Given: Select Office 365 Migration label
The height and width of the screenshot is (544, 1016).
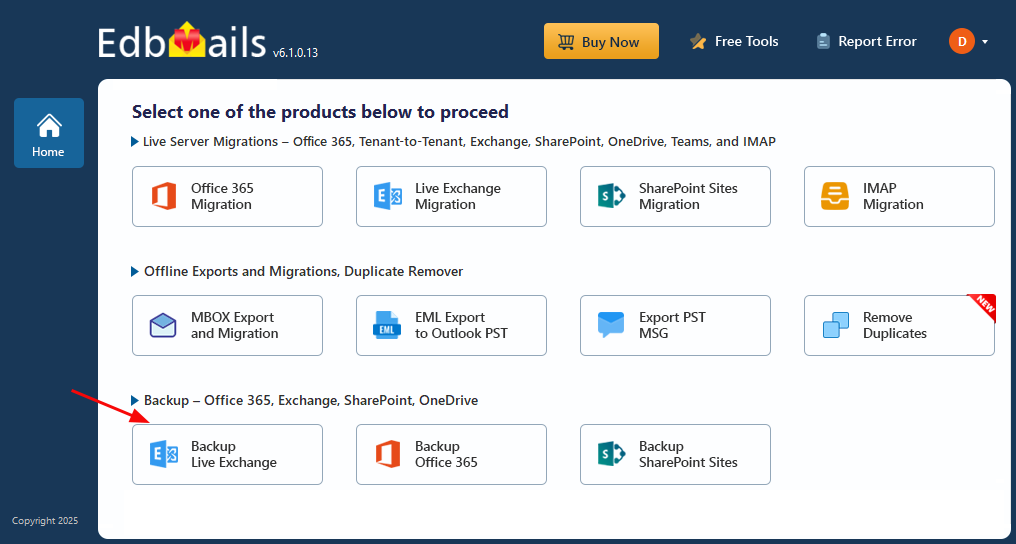Looking at the screenshot, I should coord(222,196).
